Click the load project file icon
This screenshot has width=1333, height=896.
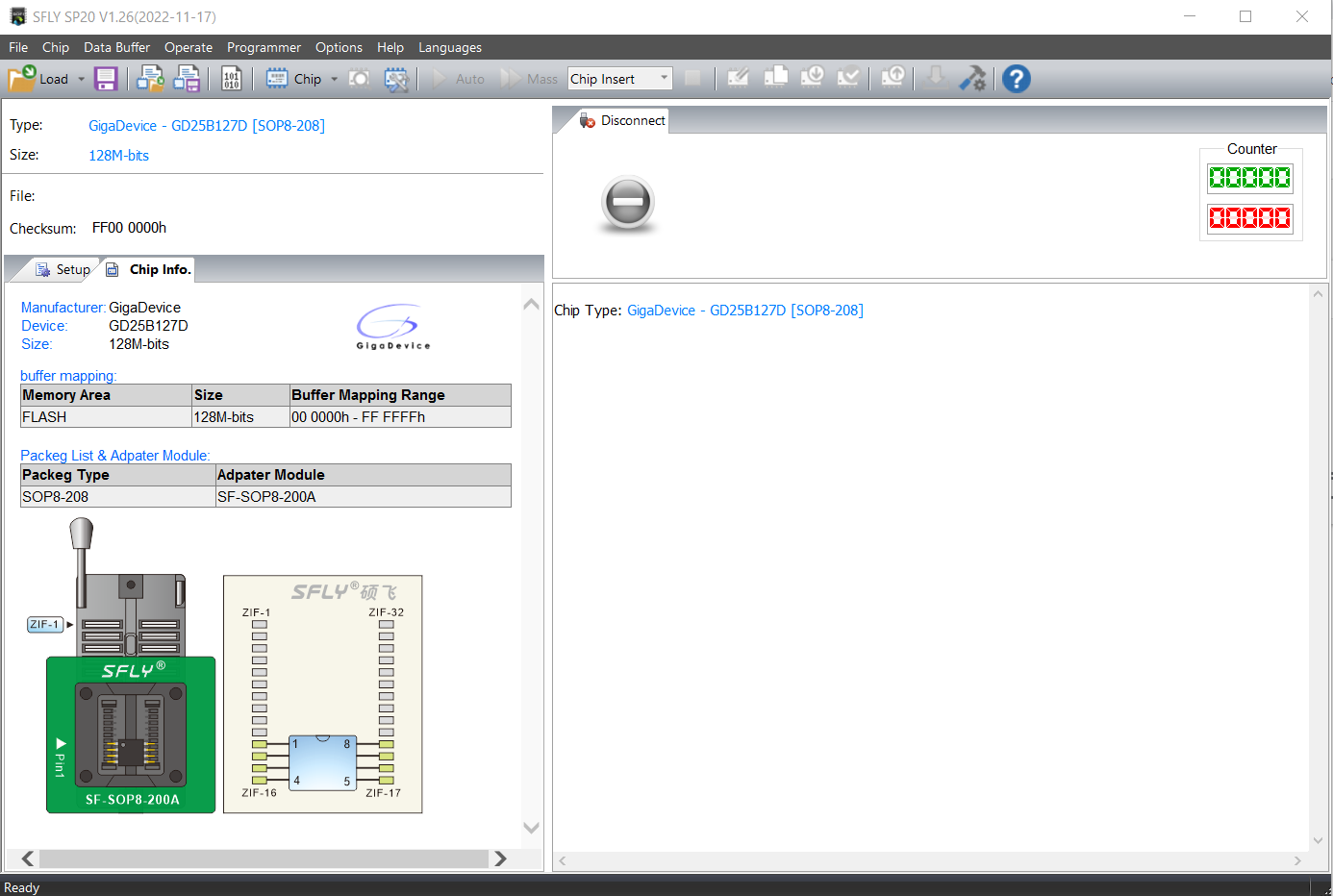(150, 79)
